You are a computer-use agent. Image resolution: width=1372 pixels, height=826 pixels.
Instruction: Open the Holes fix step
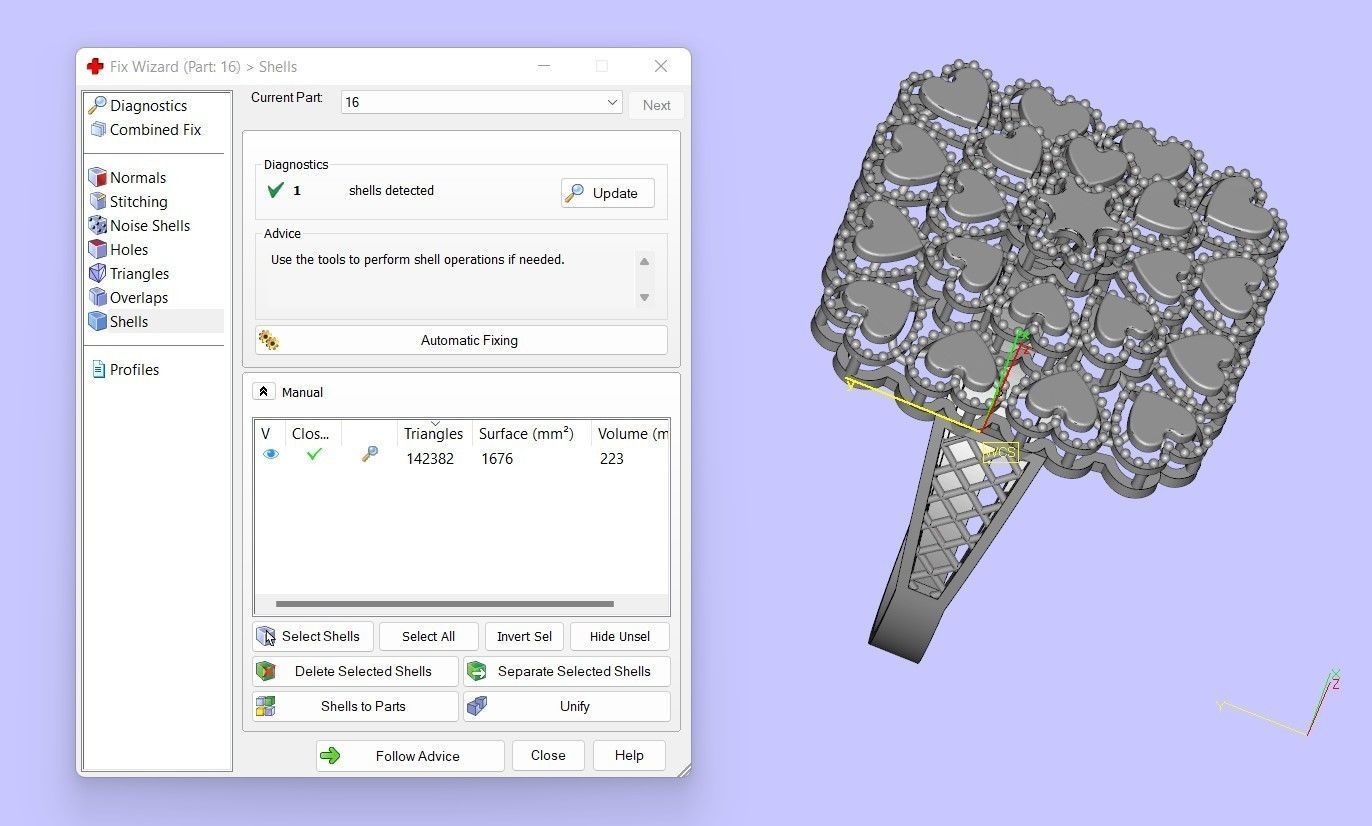click(118, 249)
